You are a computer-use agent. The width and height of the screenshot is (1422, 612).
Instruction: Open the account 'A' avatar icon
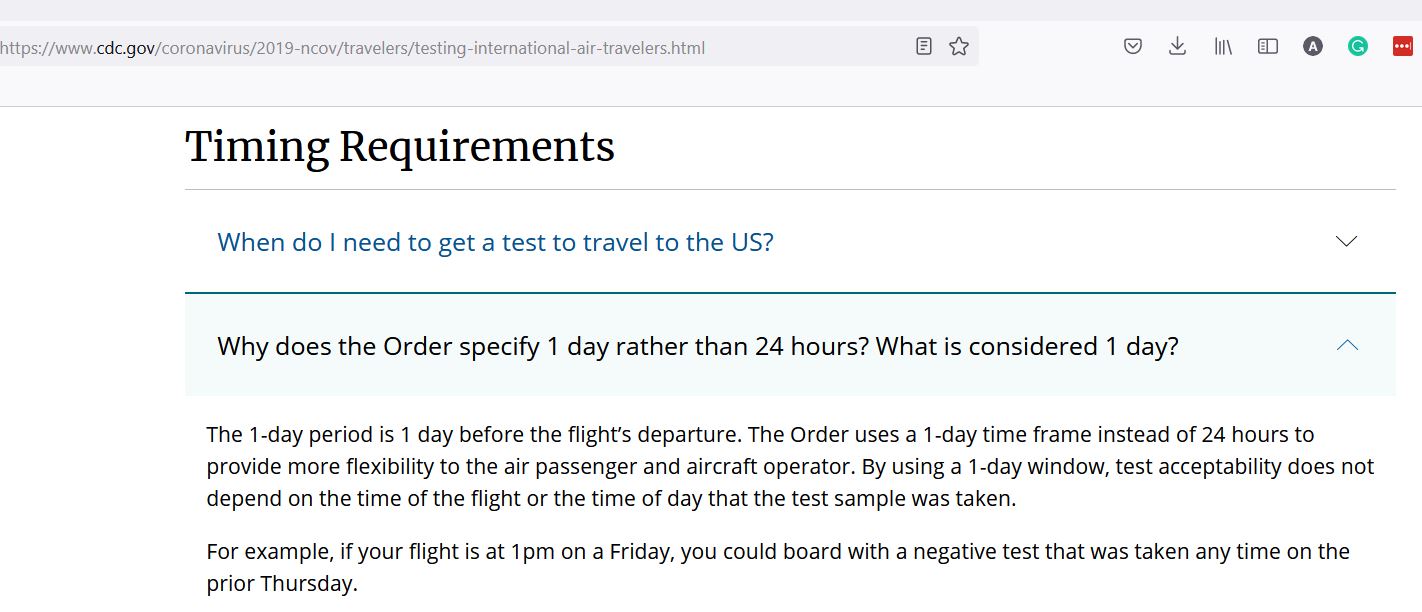[1313, 46]
